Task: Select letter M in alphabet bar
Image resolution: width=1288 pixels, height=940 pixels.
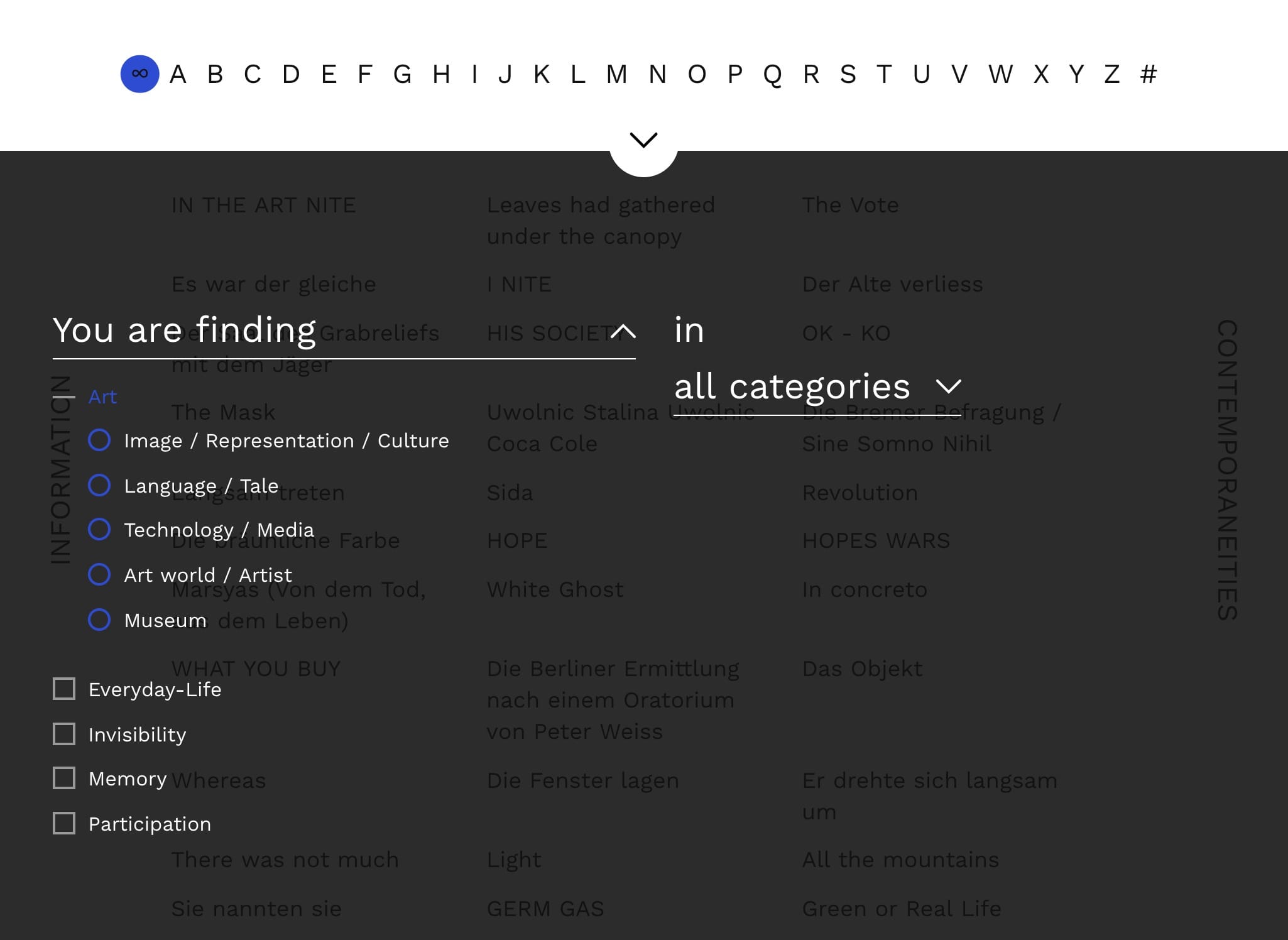Action: tap(616, 74)
